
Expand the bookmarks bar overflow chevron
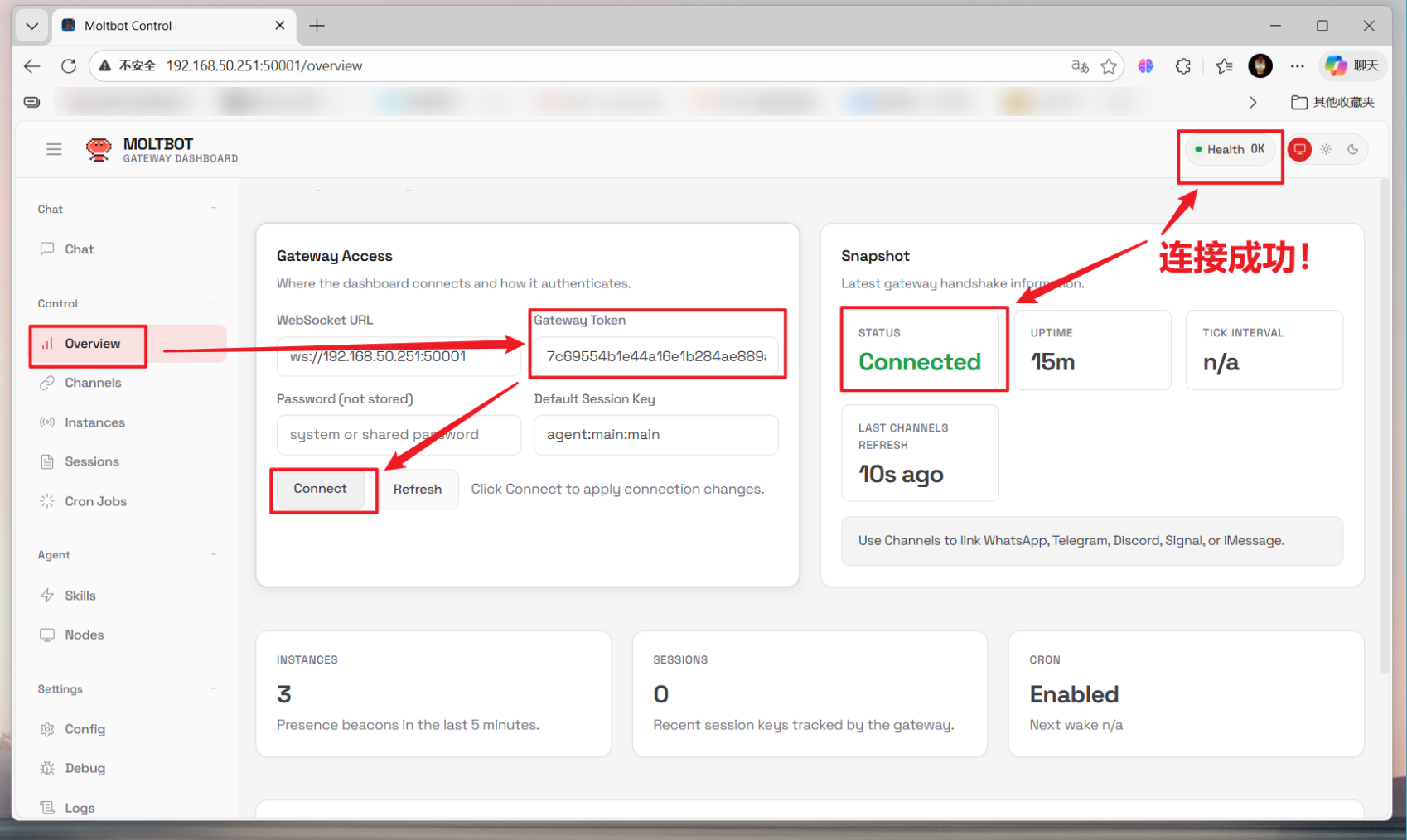point(1253,102)
